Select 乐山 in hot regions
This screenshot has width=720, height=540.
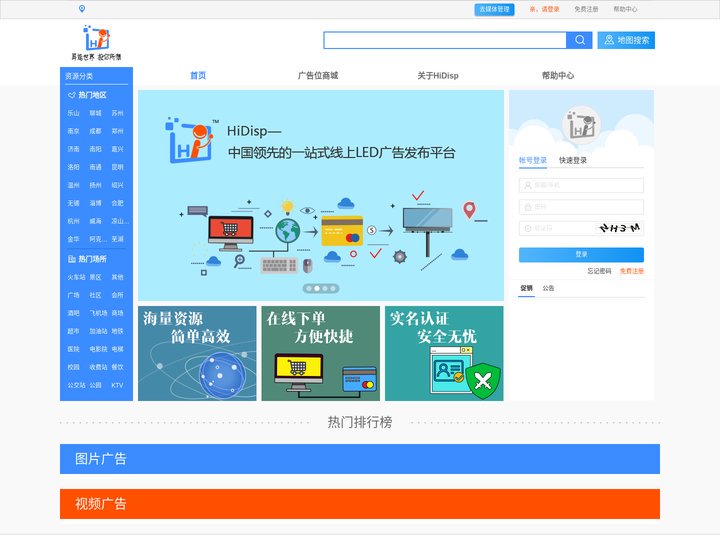point(73,113)
